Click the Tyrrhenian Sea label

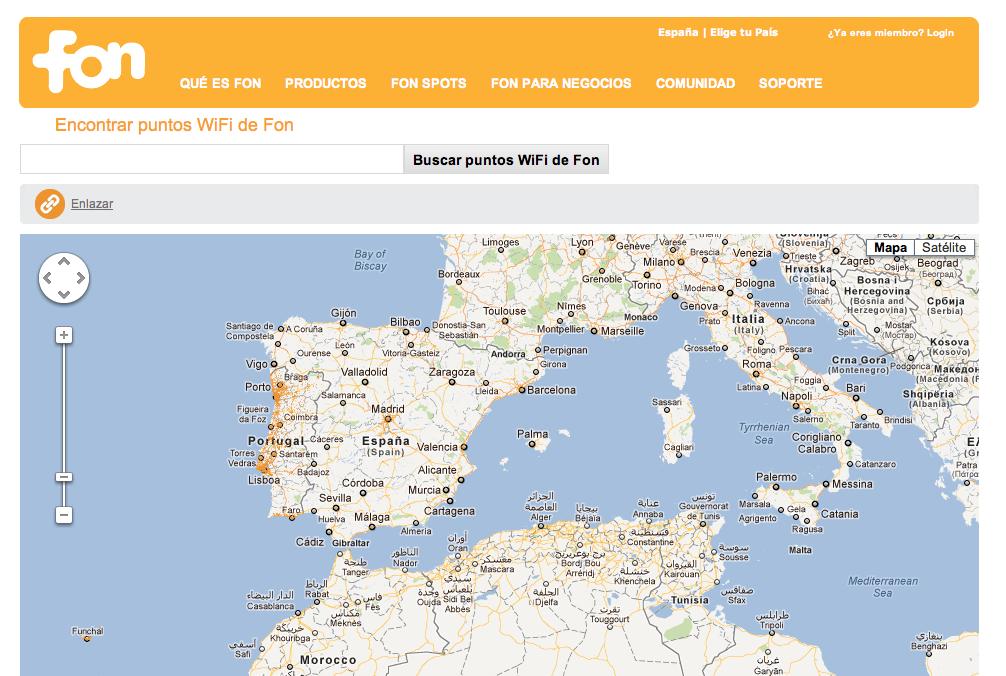763,434
